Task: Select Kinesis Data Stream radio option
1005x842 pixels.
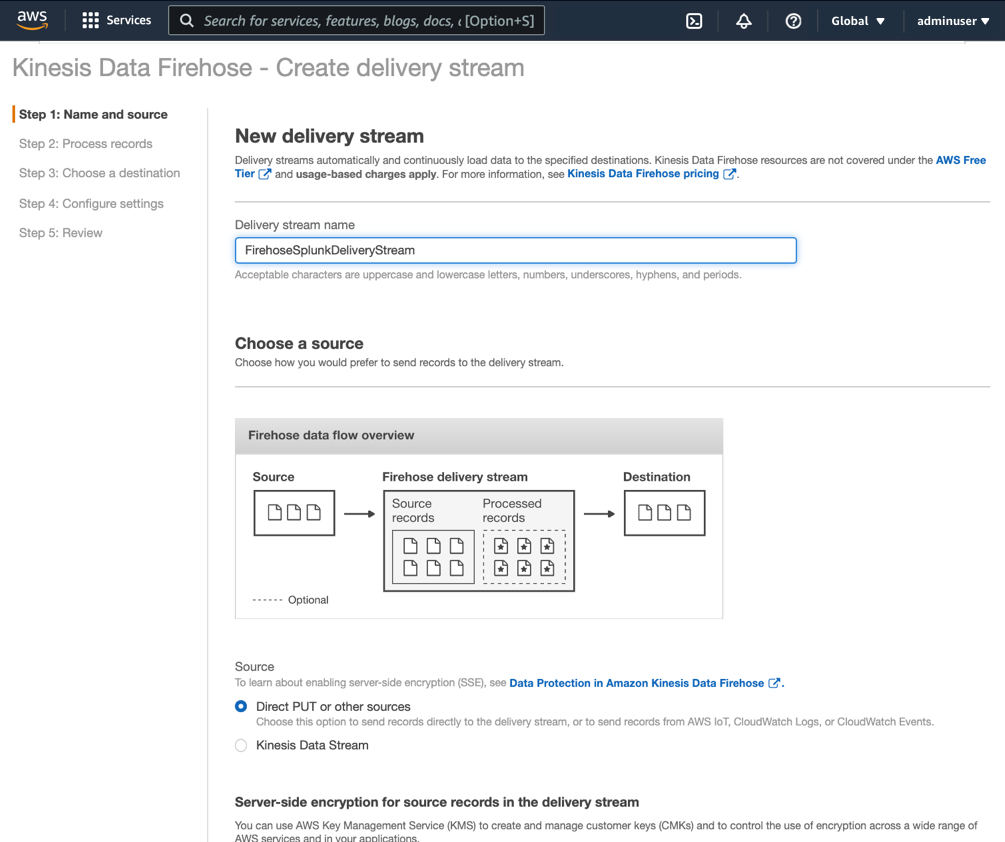Action: pyautogui.click(x=241, y=745)
